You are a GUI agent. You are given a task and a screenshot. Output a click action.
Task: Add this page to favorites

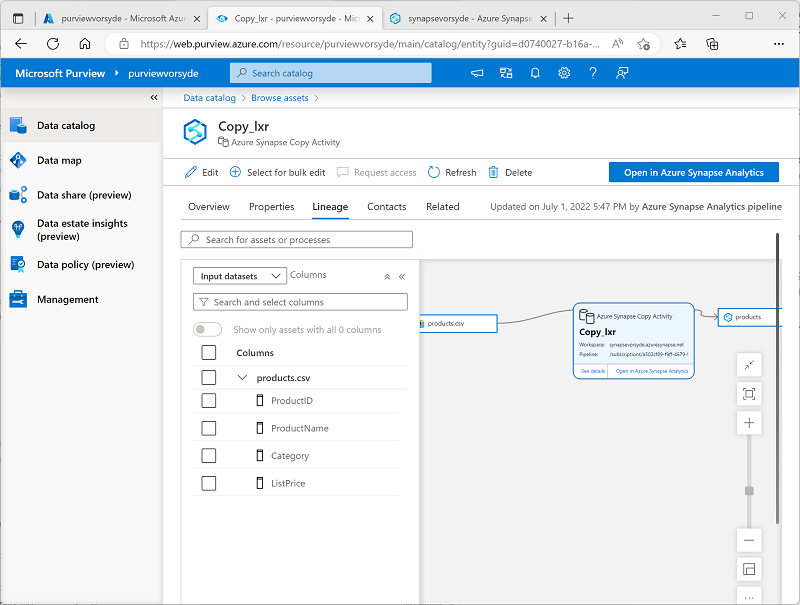click(x=643, y=44)
